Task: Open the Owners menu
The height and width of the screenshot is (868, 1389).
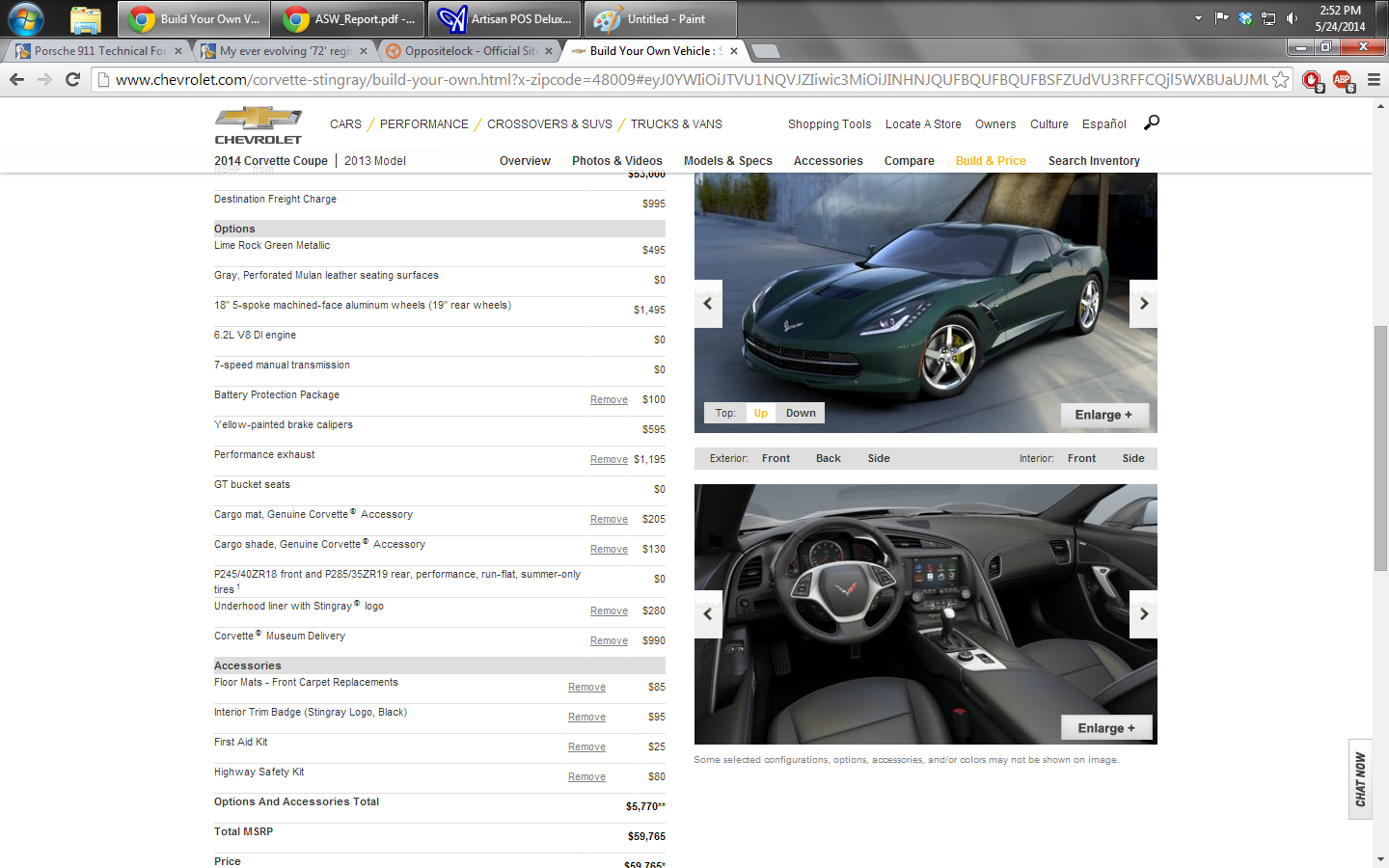Action: click(995, 124)
